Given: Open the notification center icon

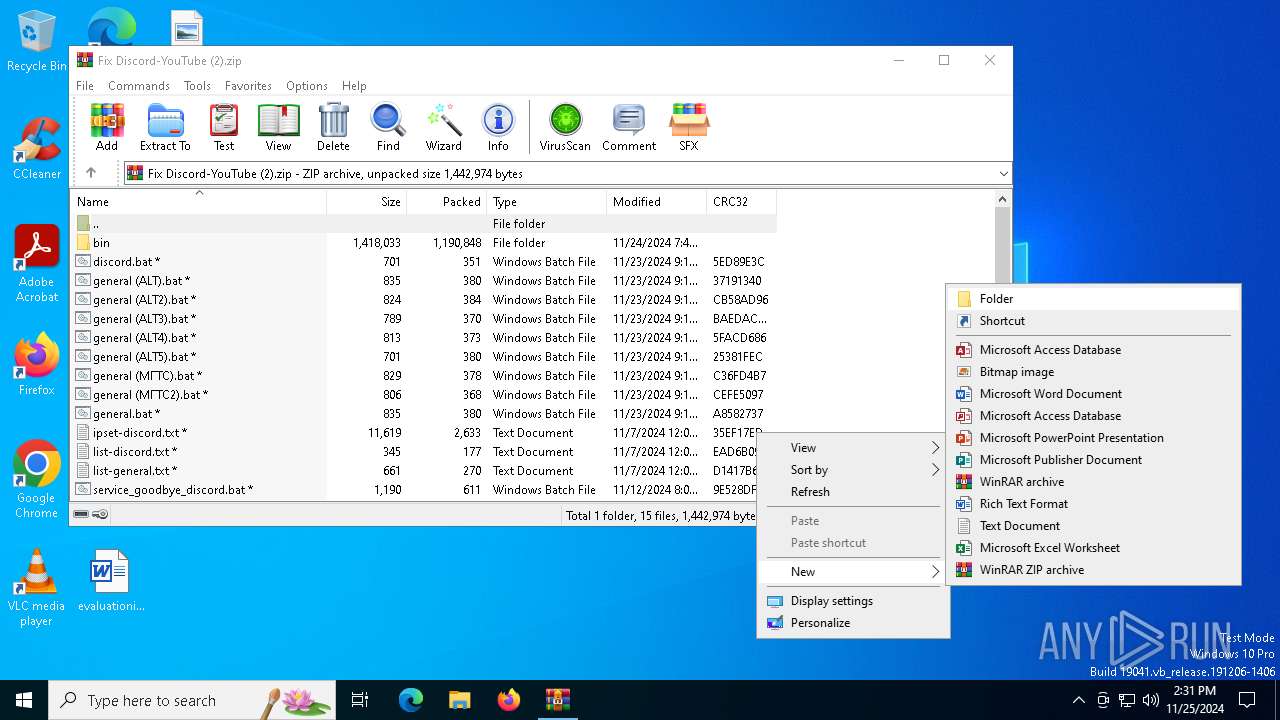Looking at the screenshot, I should click(x=1247, y=700).
